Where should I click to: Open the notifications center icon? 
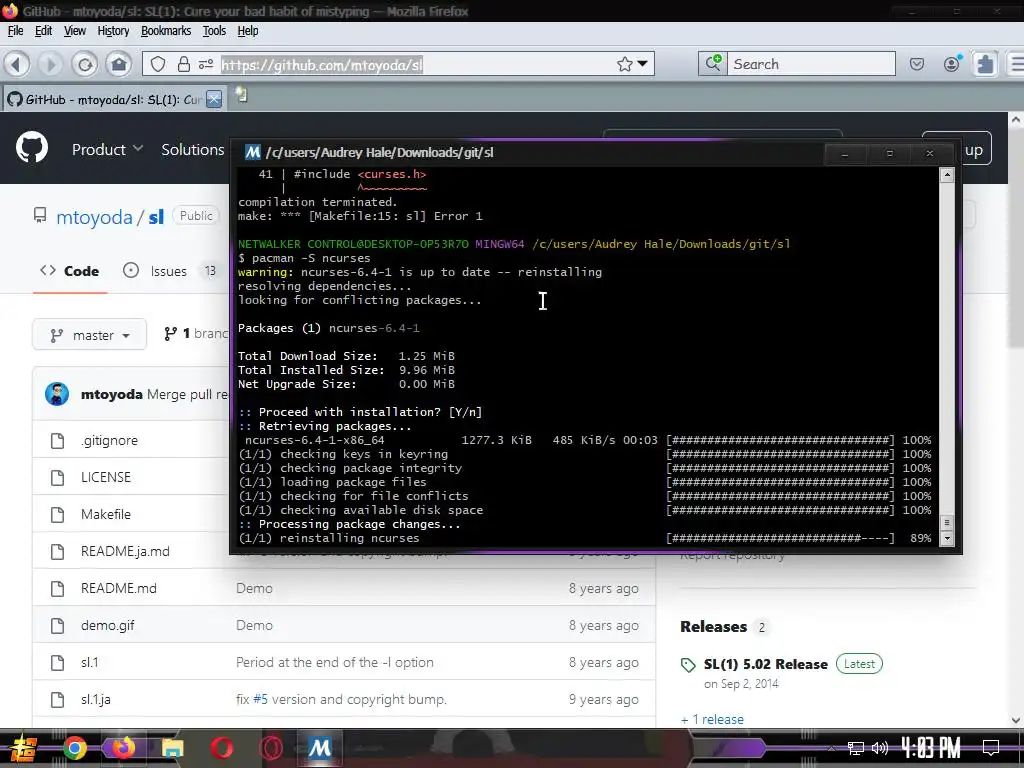(991, 748)
